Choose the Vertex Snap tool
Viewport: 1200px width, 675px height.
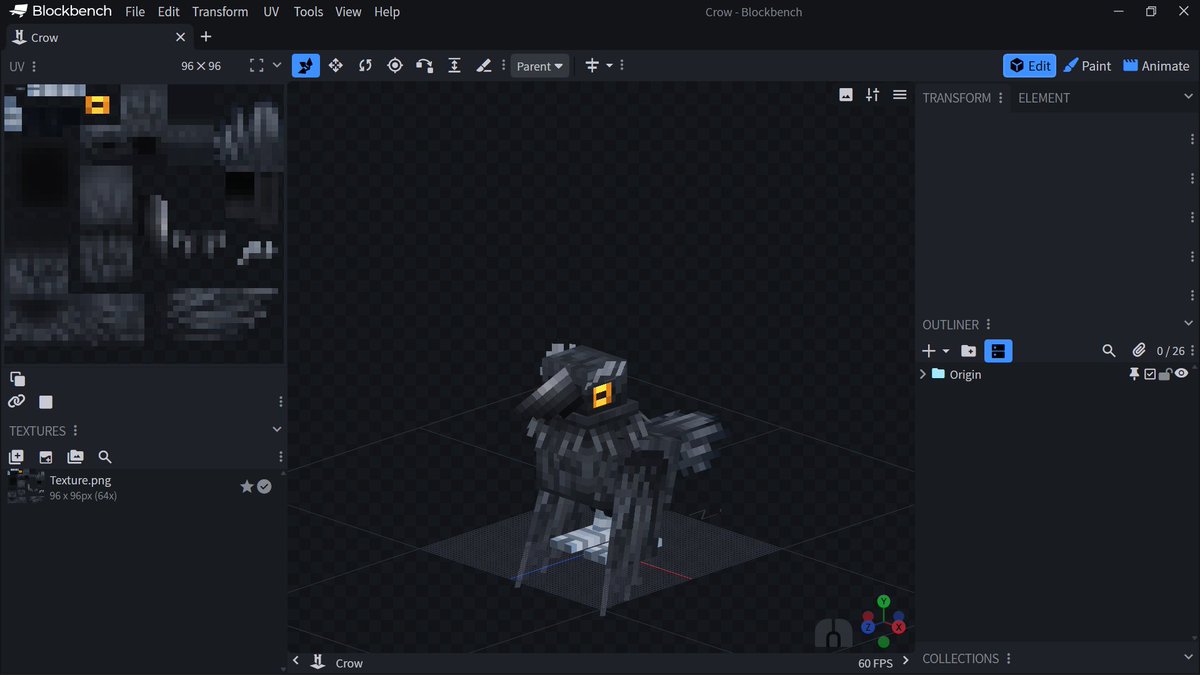(x=425, y=65)
